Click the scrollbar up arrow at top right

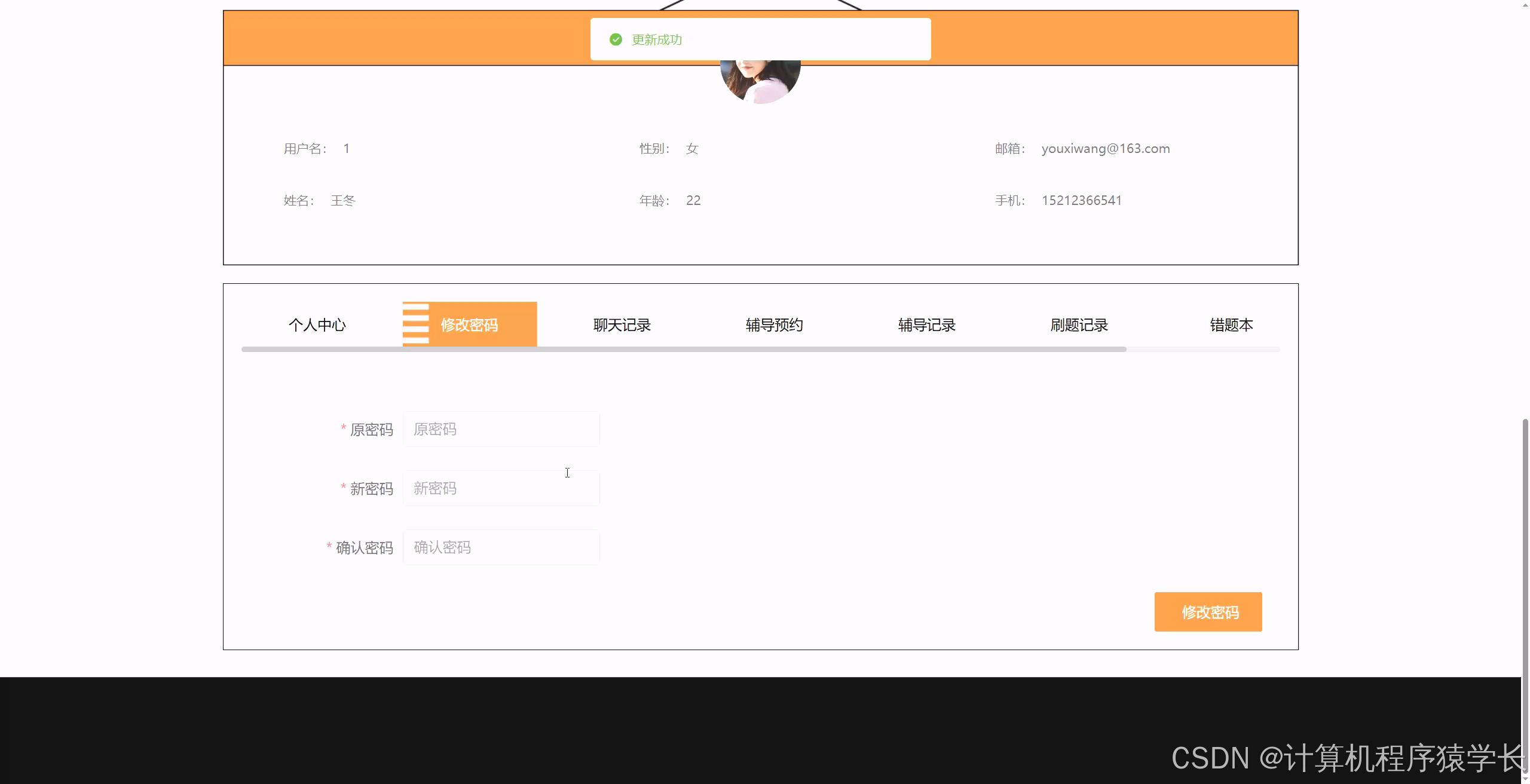(1524, 5)
